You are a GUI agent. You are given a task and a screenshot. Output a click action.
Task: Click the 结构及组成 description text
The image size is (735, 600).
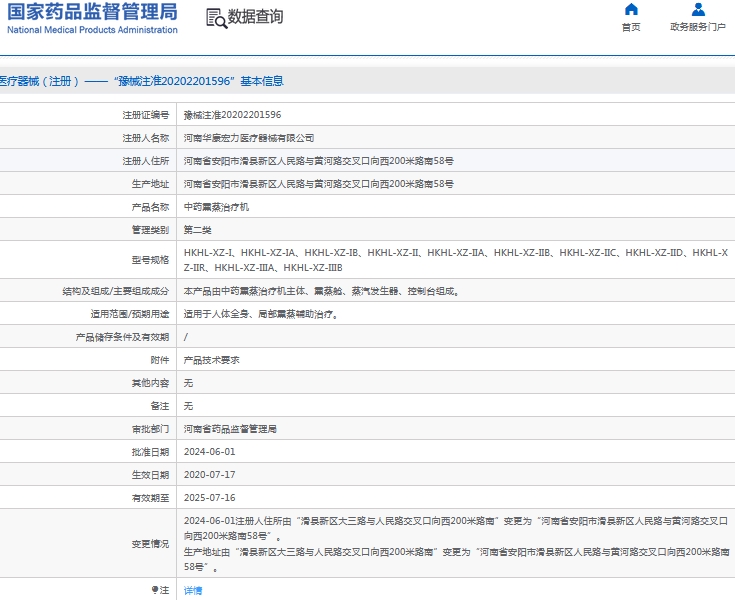pyautogui.click(x=322, y=291)
